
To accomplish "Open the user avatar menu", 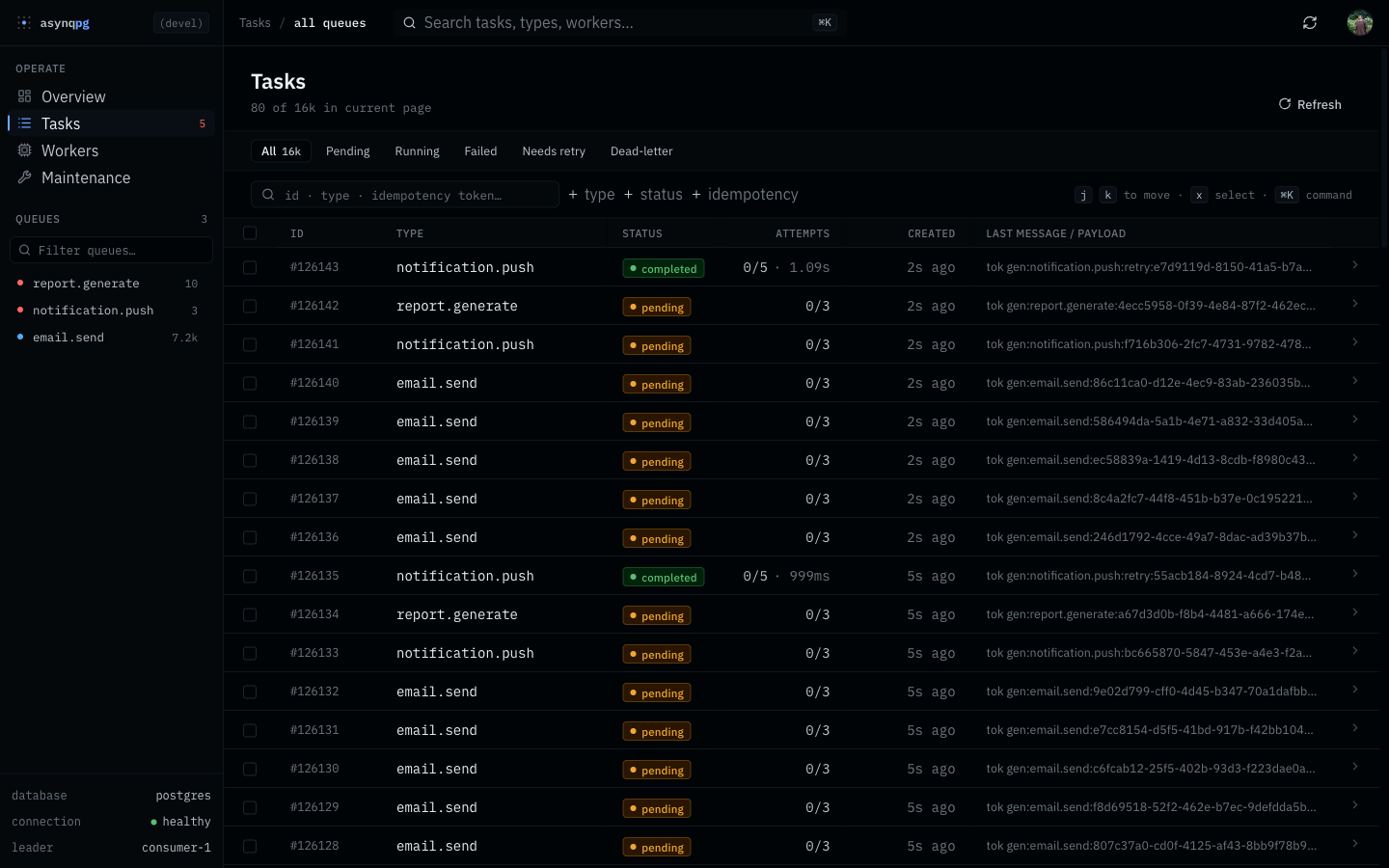I will click(1360, 22).
